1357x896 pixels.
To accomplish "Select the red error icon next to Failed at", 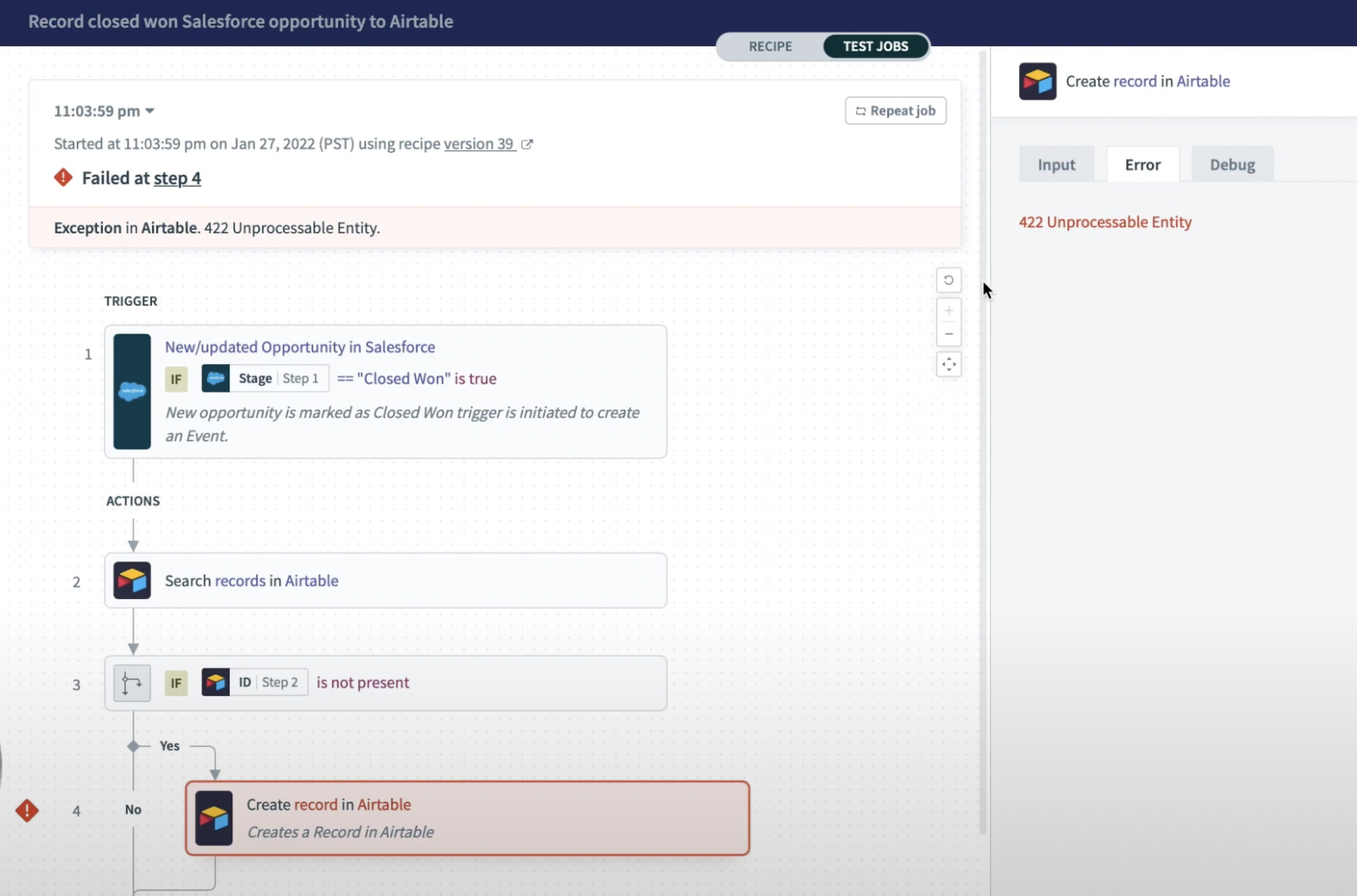I will click(63, 177).
